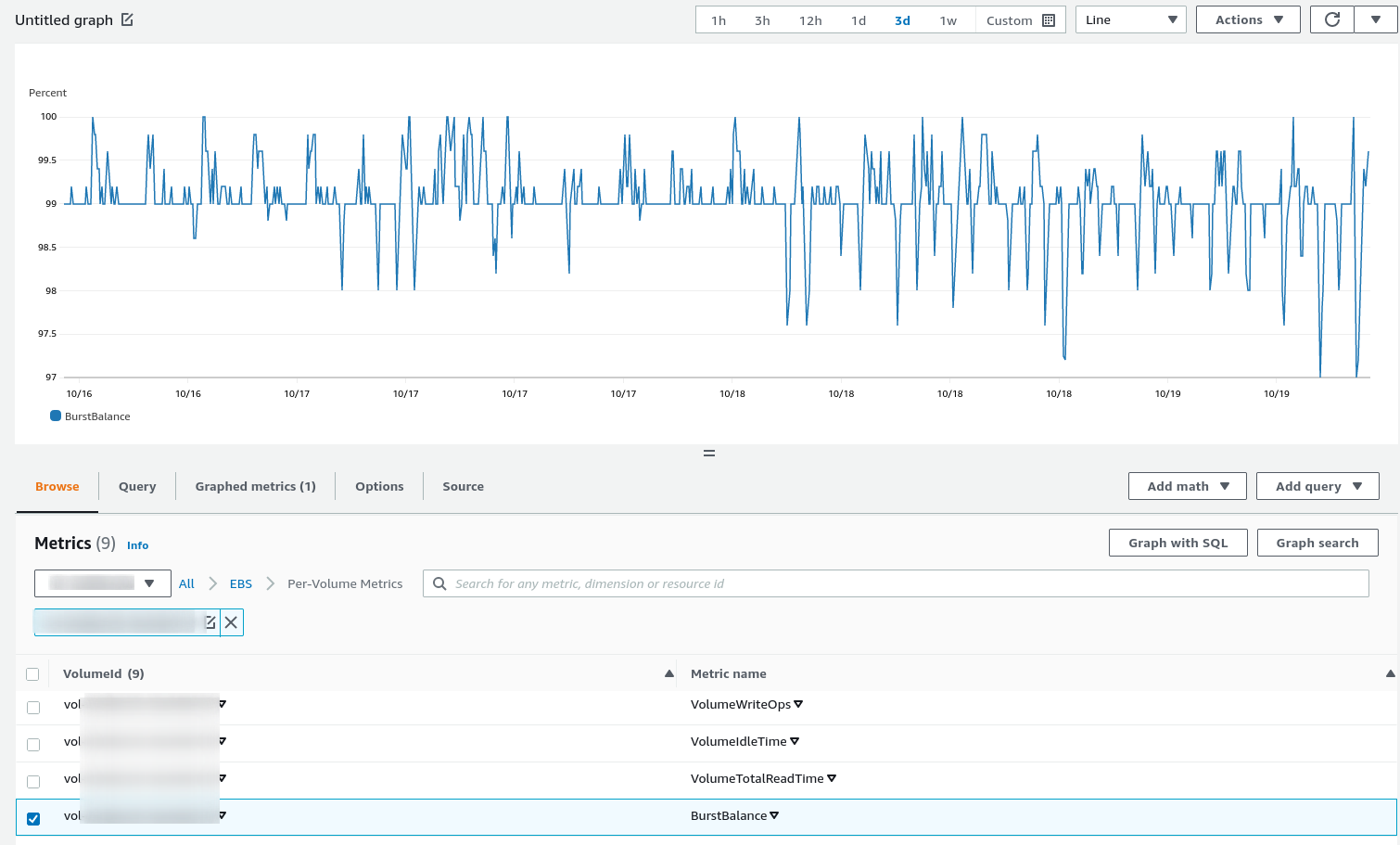Open the Graphed metrics tab
The height and width of the screenshot is (845, 1400).
[x=255, y=485]
